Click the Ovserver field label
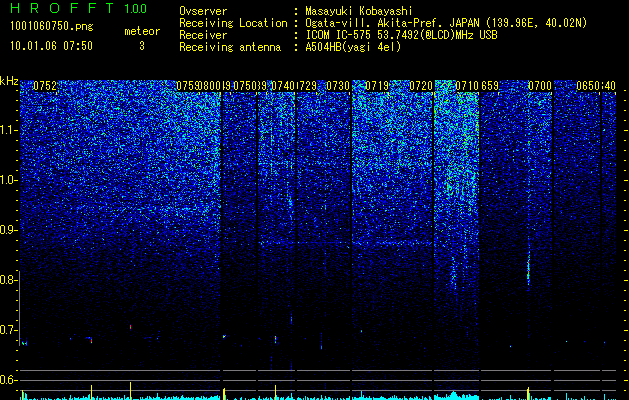The image size is (629, 400). (203, 11)
